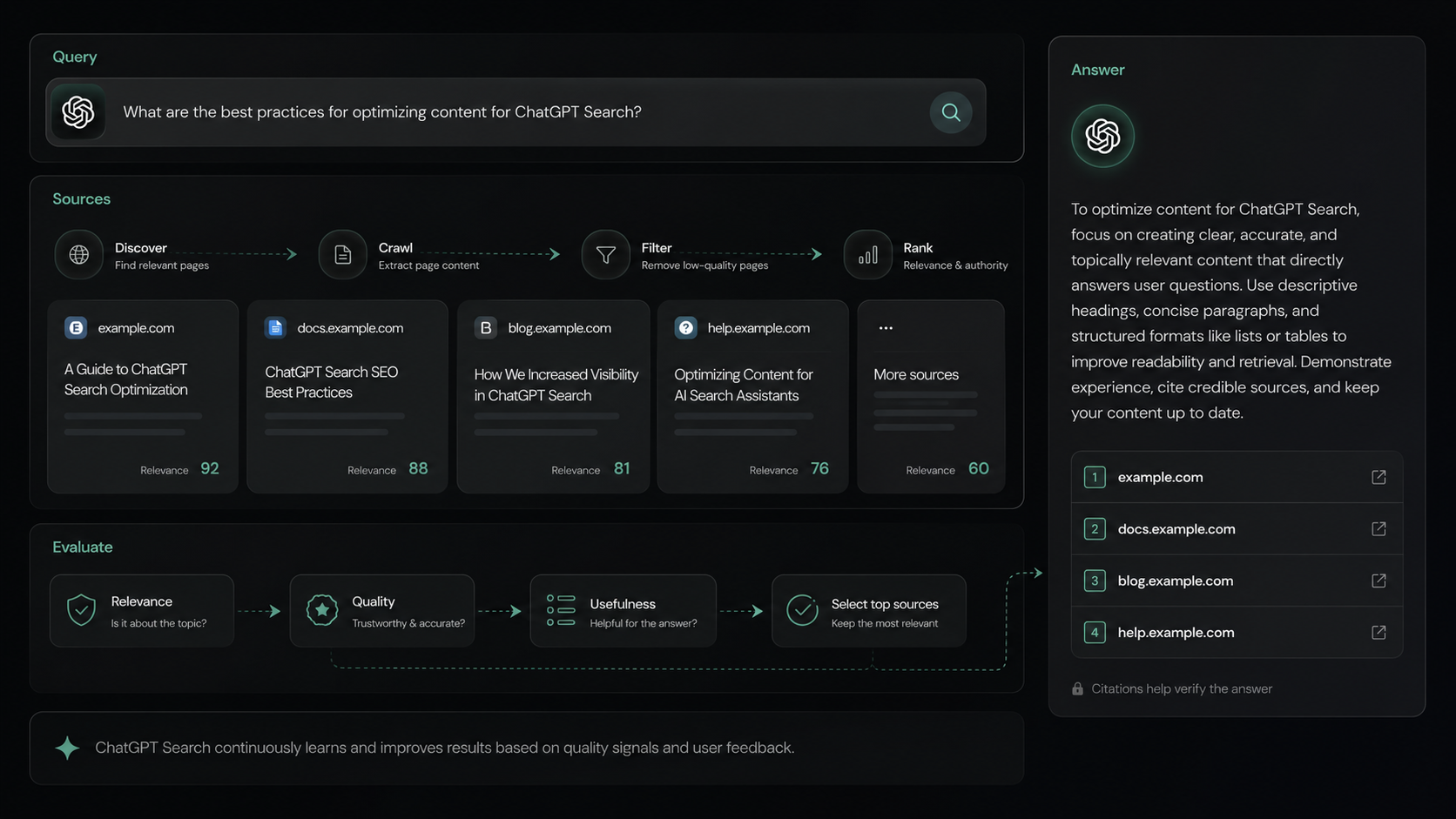Click the relevance score 76
Screen dimensions: 1456x819
coord(819,468)
